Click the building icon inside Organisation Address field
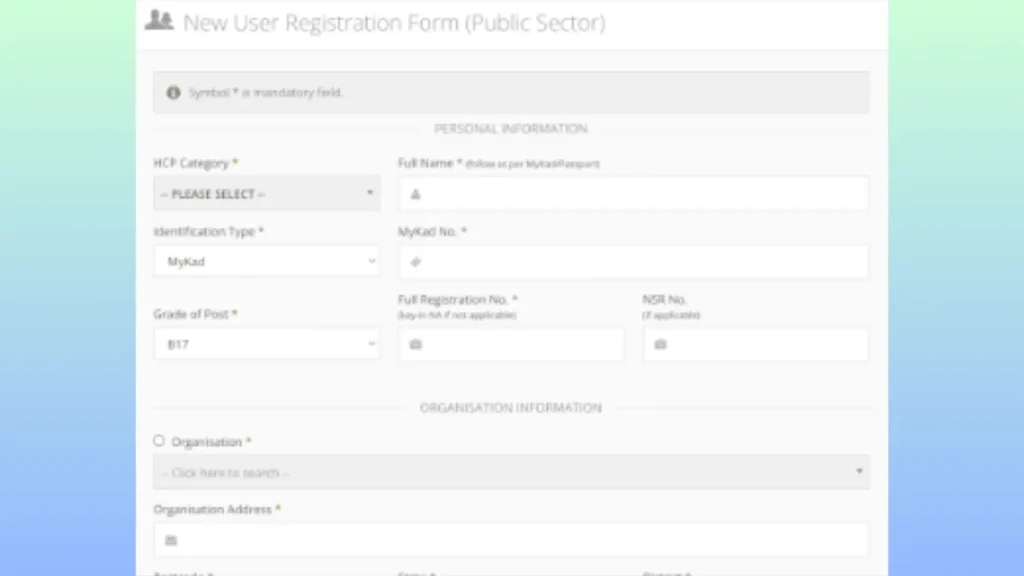Viewport: 1024px width, 576px height. click(171, 540)
